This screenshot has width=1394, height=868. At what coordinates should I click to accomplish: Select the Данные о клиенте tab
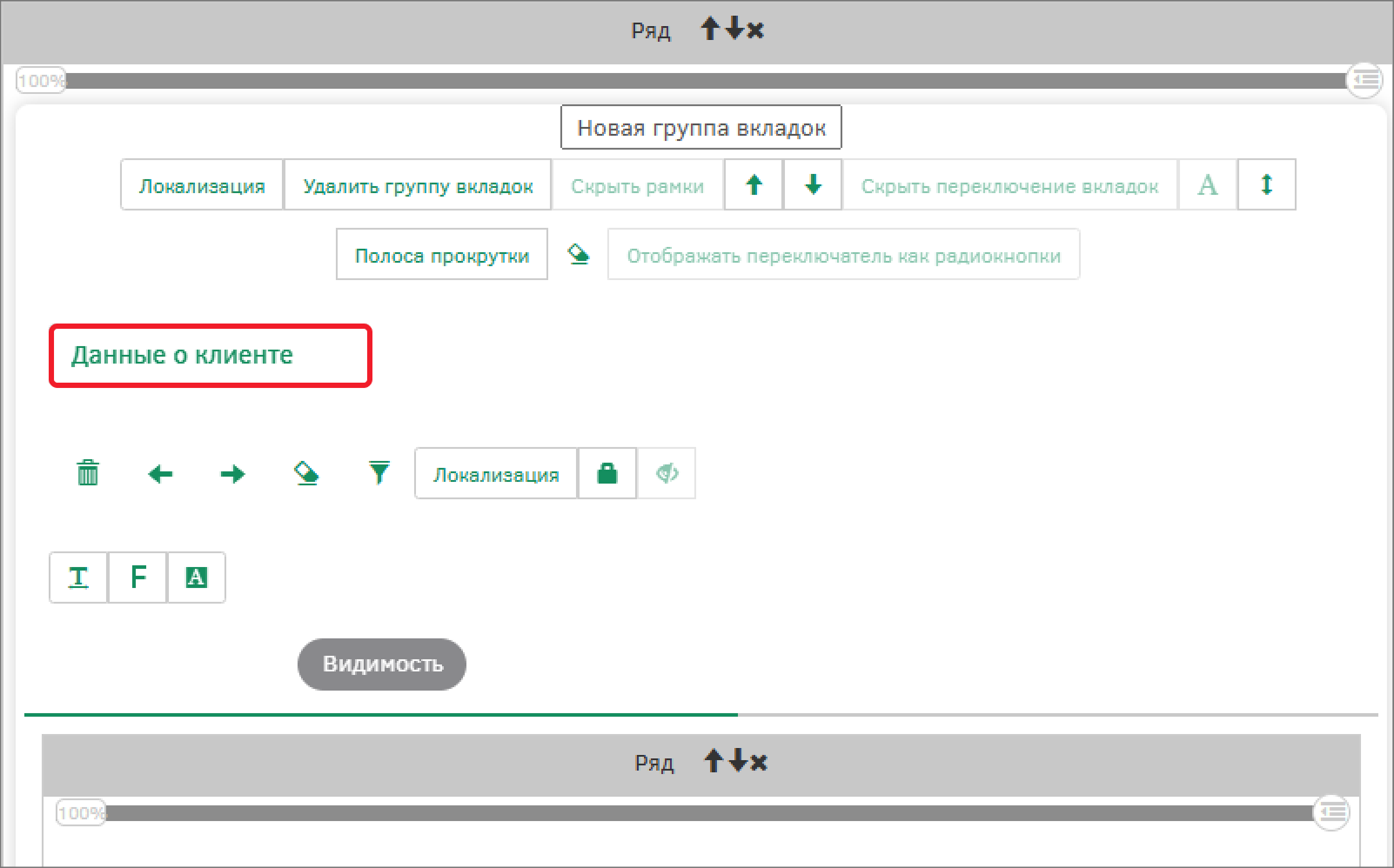click(183, 355)
